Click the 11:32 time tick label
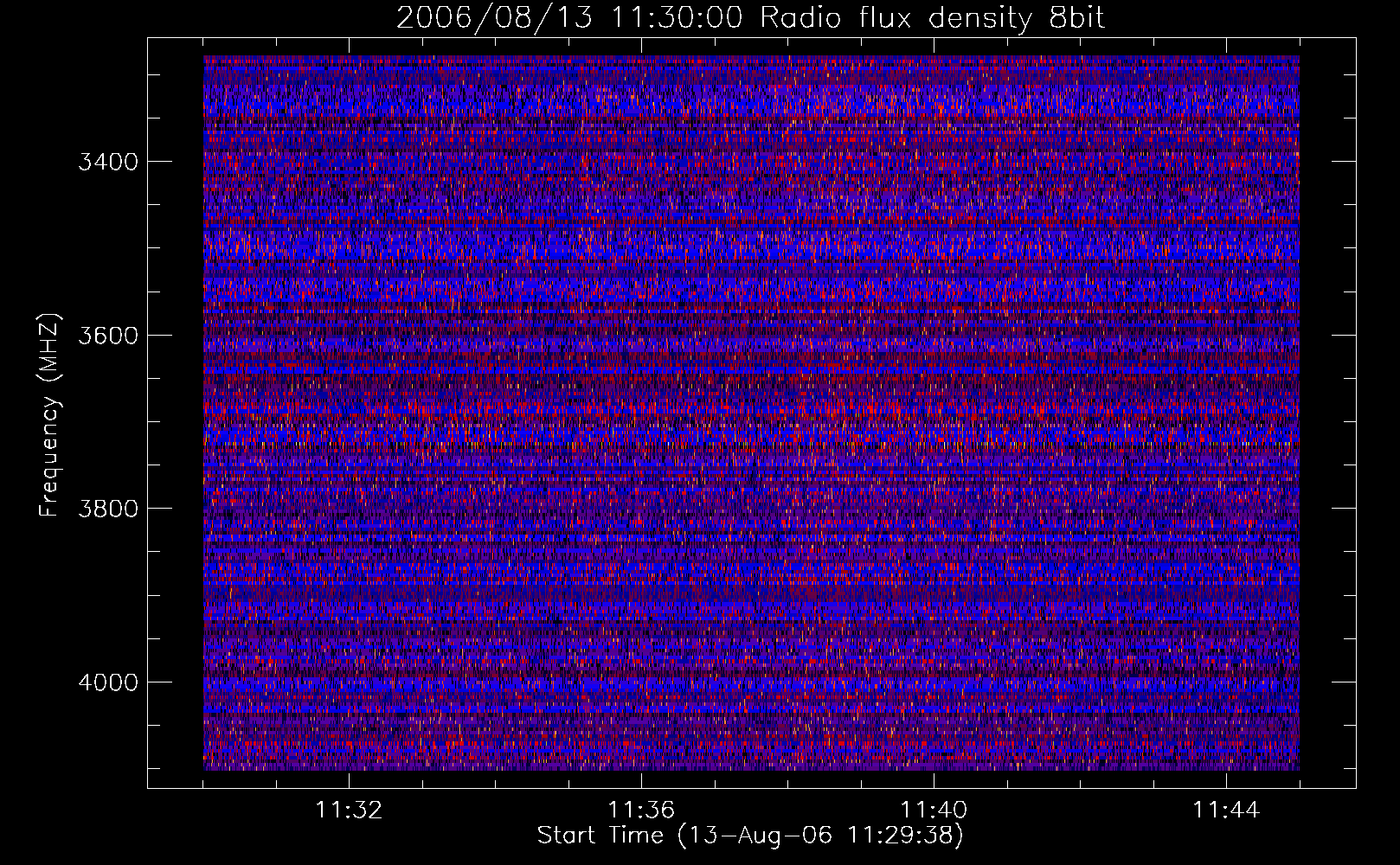The width and height of the screenshot is (1400, 865). pyautogui.click(x=349, y=811)
